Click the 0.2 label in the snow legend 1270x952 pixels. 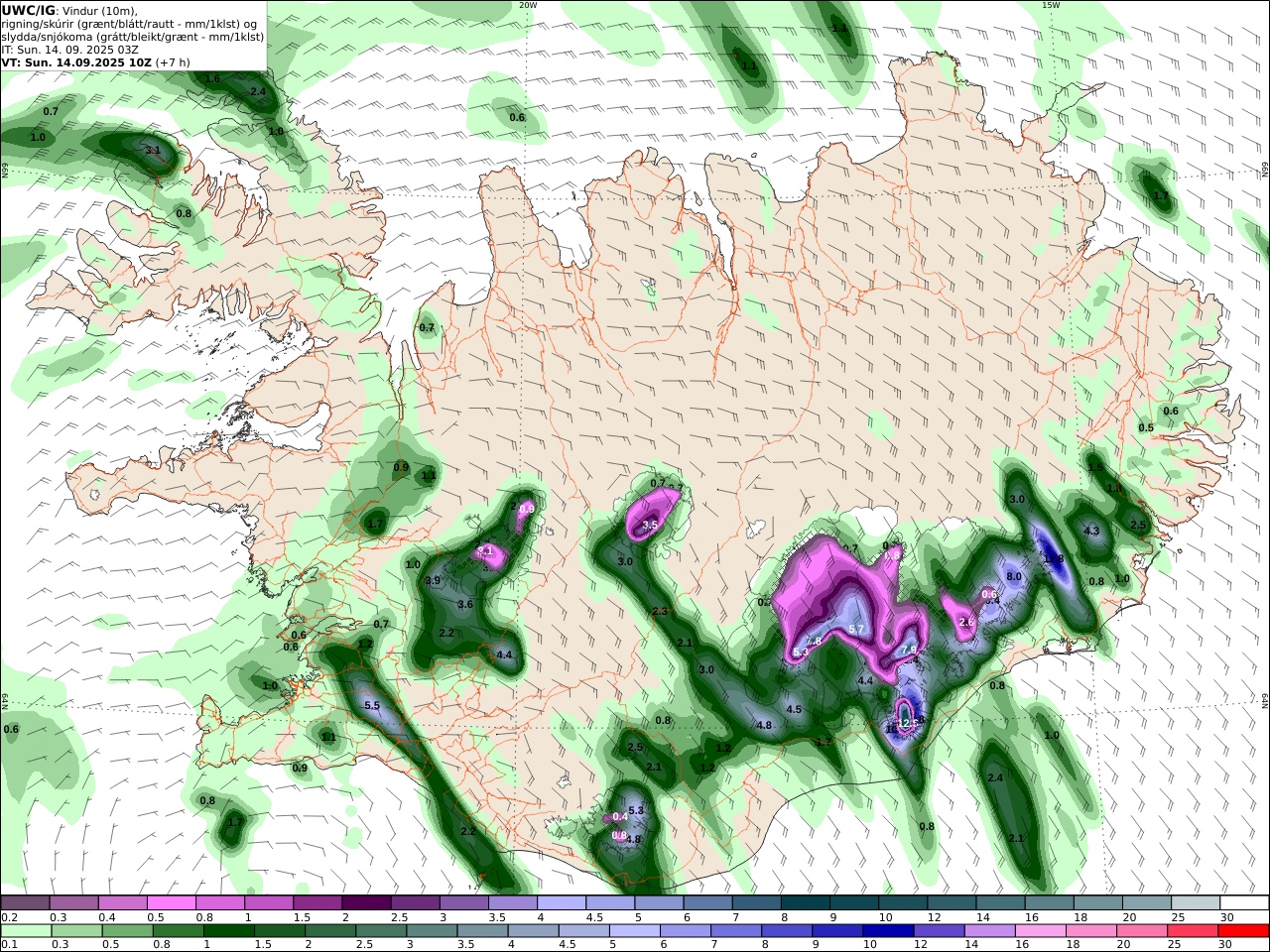coord(7,917)
